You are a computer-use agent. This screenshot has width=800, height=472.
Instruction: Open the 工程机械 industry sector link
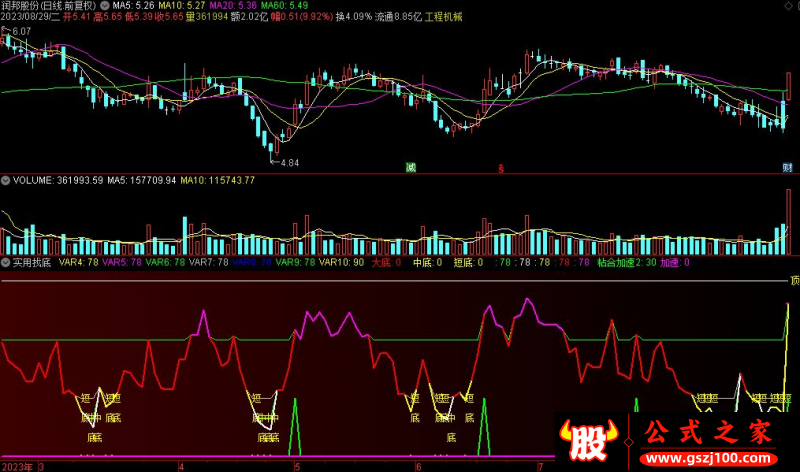443,17
